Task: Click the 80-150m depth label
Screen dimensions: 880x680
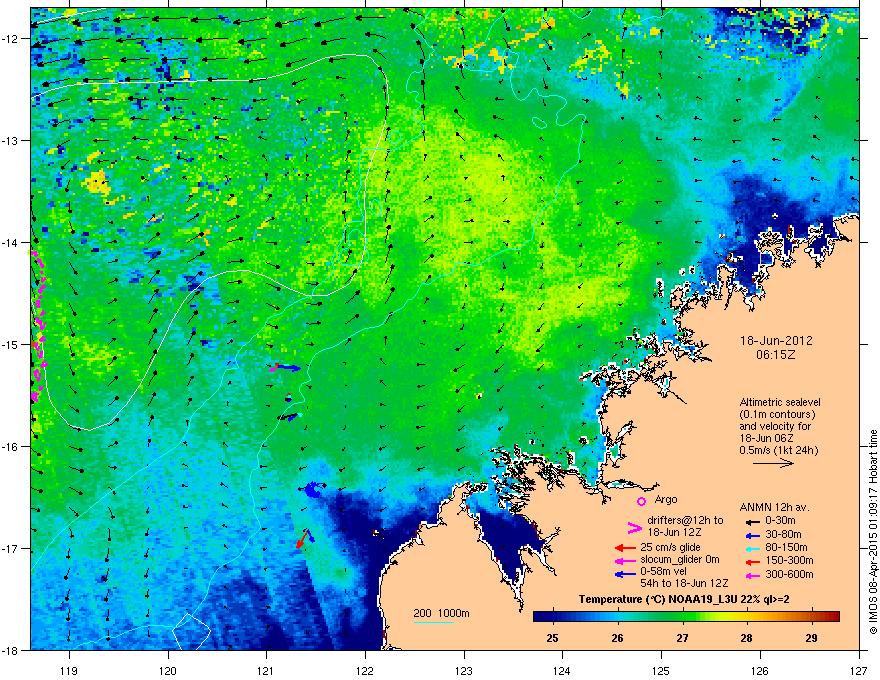Action: click(786, 548)
